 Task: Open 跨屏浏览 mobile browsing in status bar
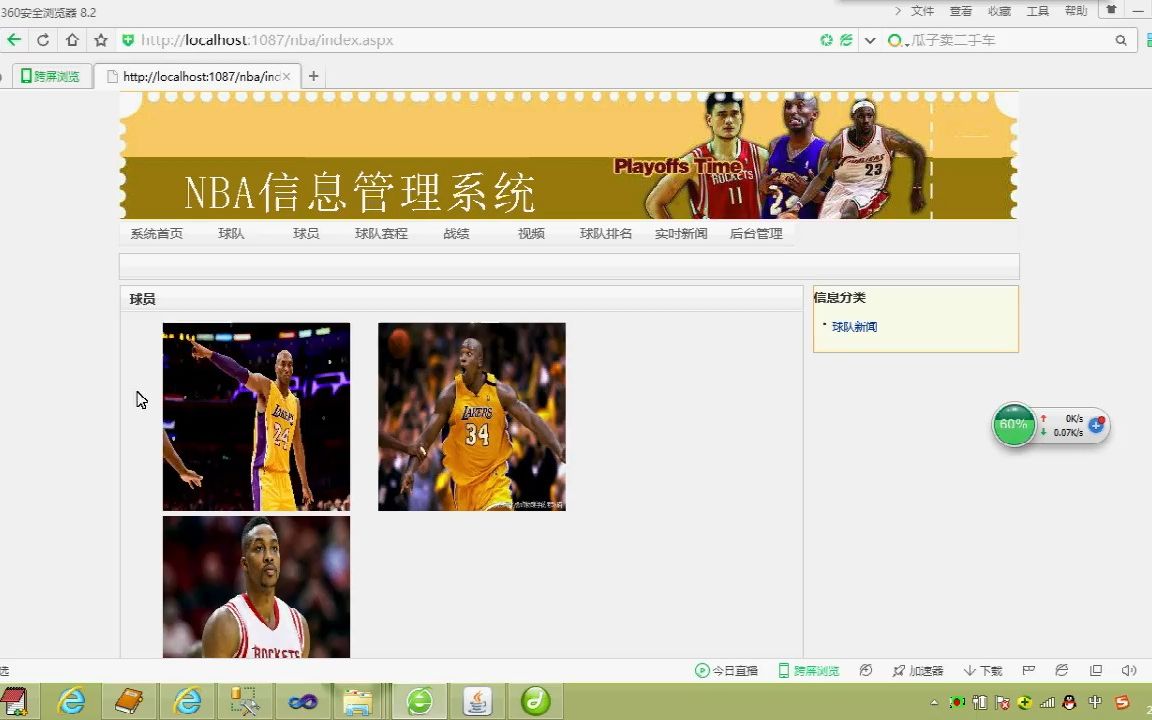coord(808,670)
